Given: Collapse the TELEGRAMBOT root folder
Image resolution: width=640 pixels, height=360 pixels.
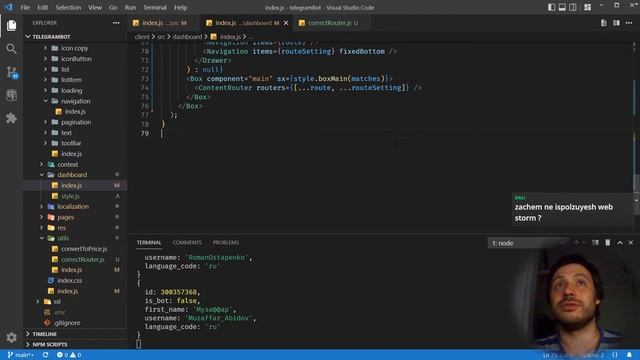Looking at the screenshot, I should 76,37.
